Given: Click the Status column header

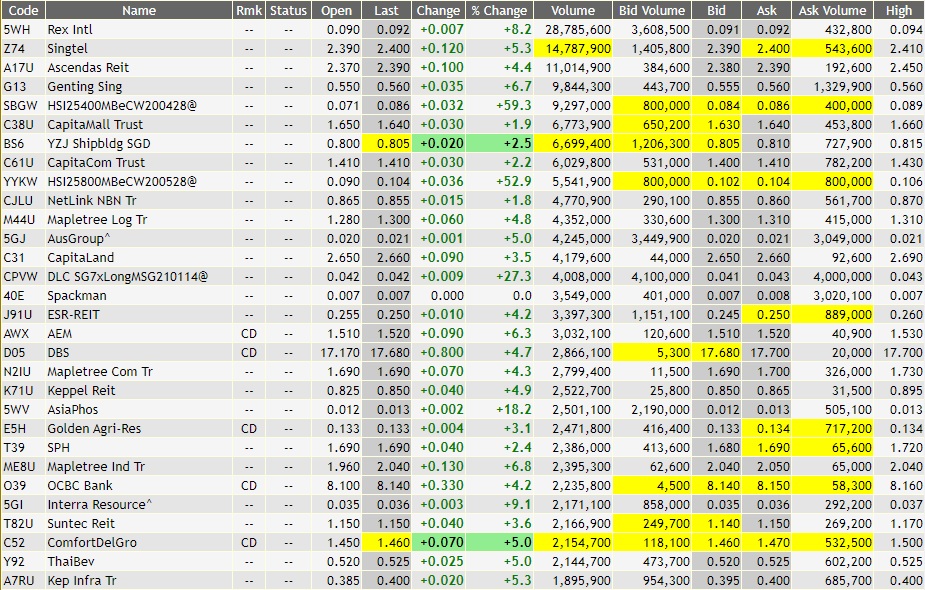Looking at the screenshot, I should 288,11.
